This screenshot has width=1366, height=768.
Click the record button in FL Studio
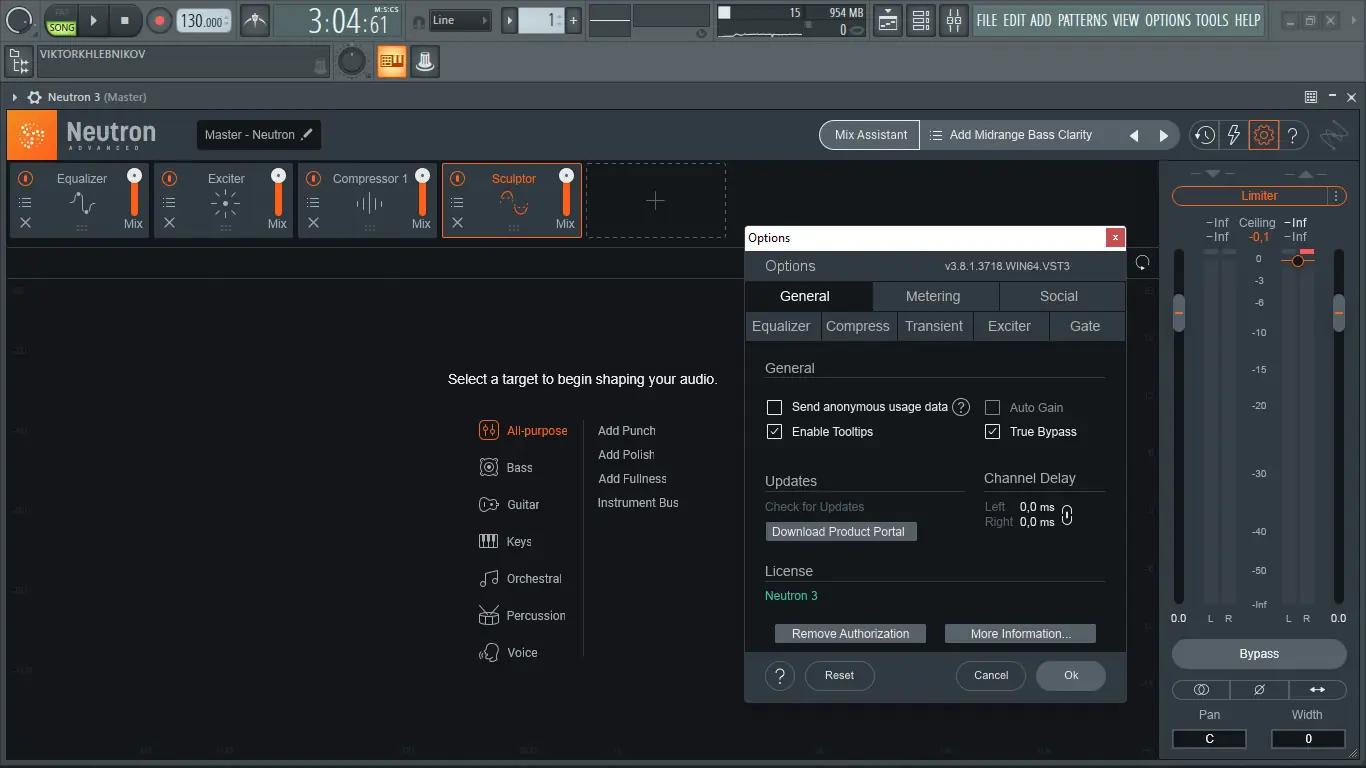tap(161, 19)
